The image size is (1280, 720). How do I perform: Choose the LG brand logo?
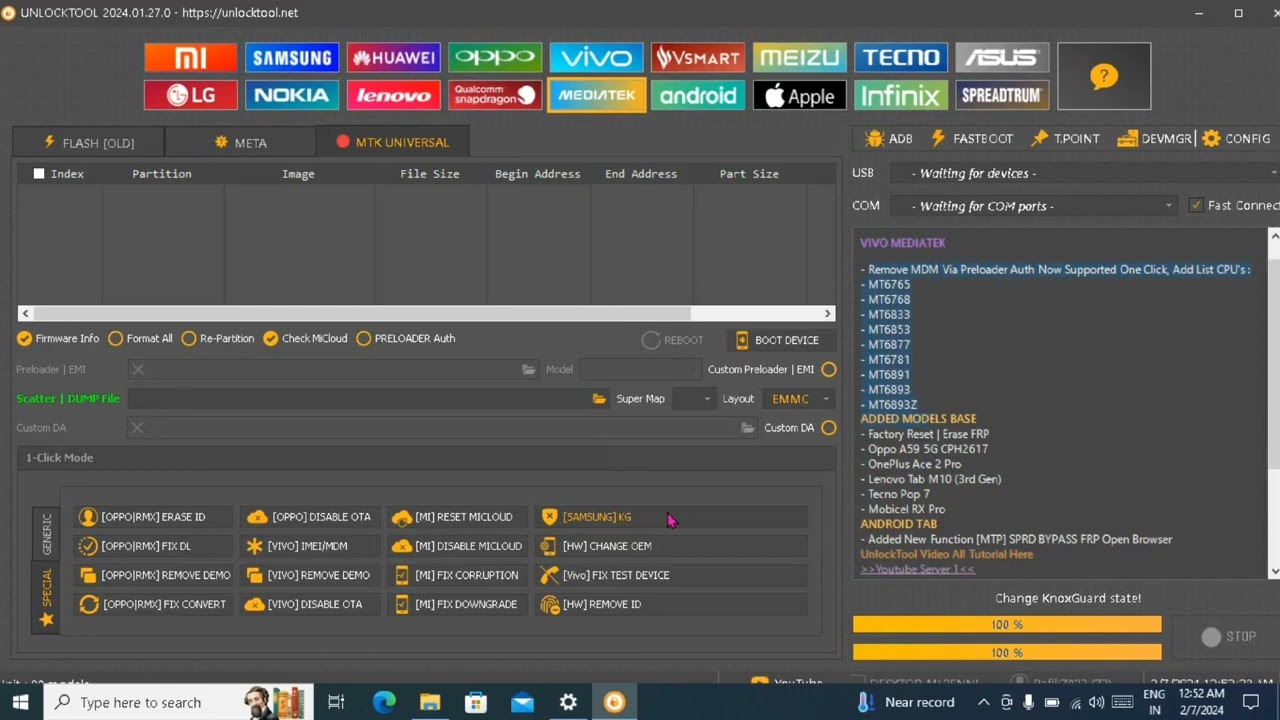(190, 95)
